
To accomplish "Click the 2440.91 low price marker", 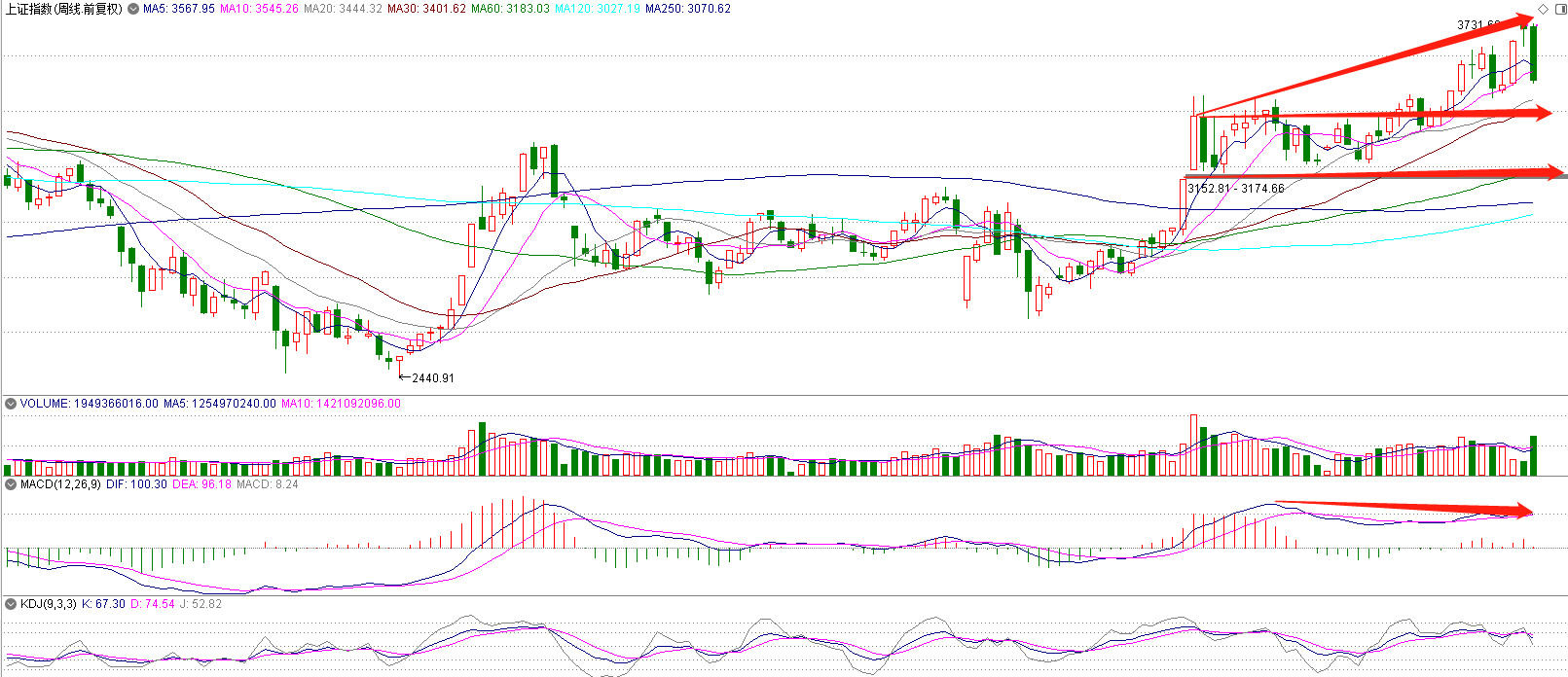I will pyautogui.click(x=432, y=378).
